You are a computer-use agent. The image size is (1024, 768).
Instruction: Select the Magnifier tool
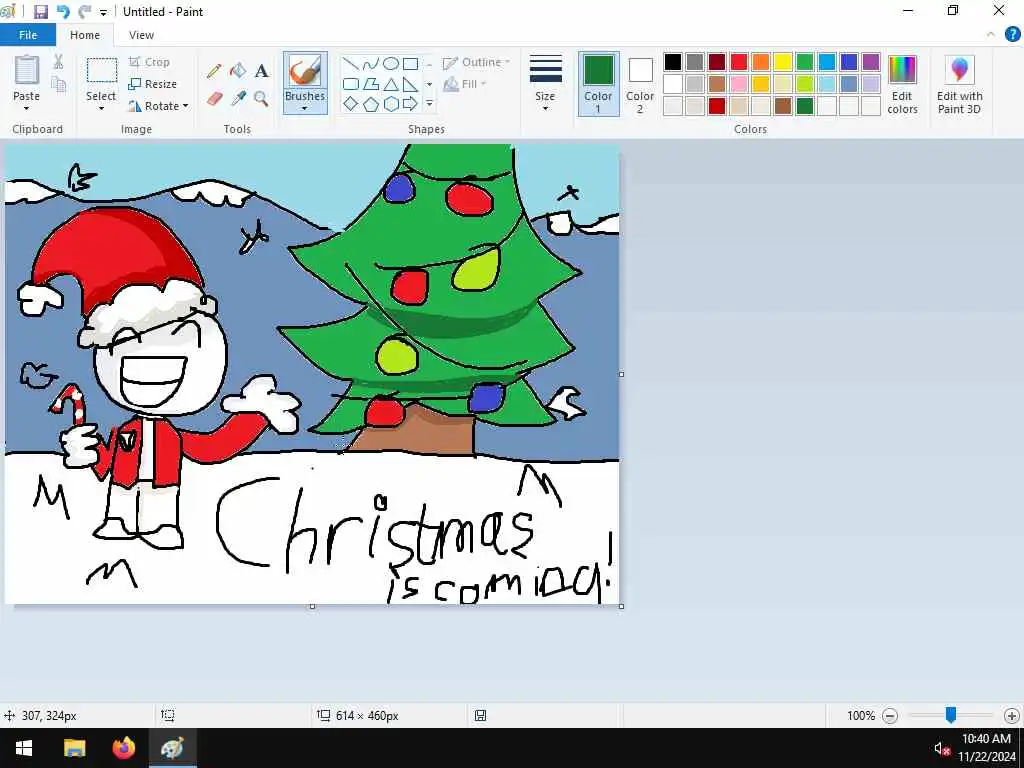(261, 99)
